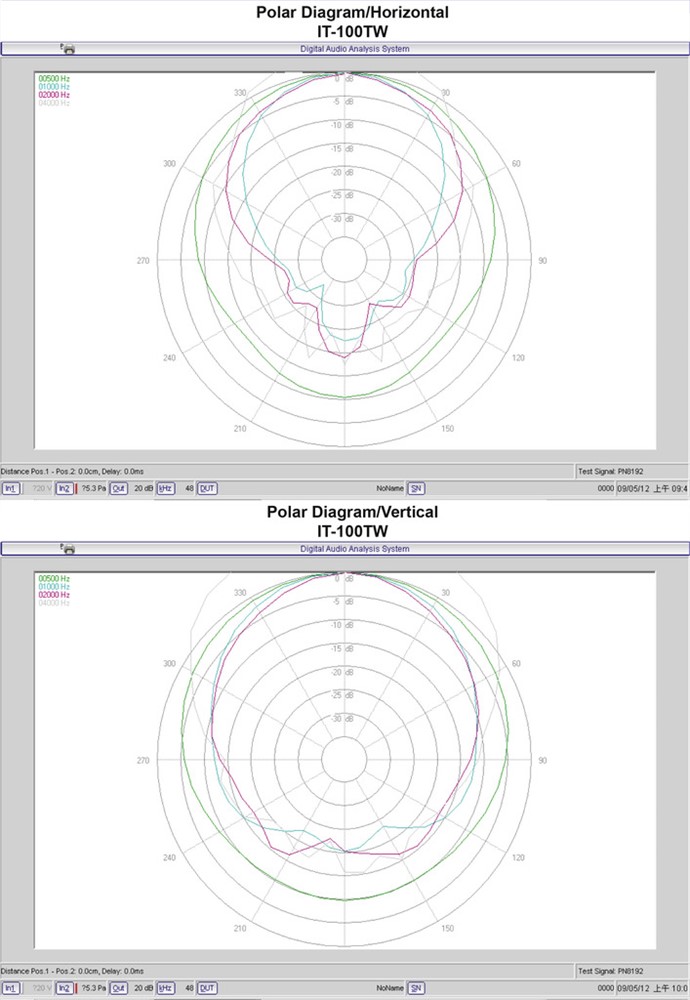Select the 02000 Hz legend entry in Horizontal diagram
690x1000 pixels.
pyautogui.click(x=54, y=95)
